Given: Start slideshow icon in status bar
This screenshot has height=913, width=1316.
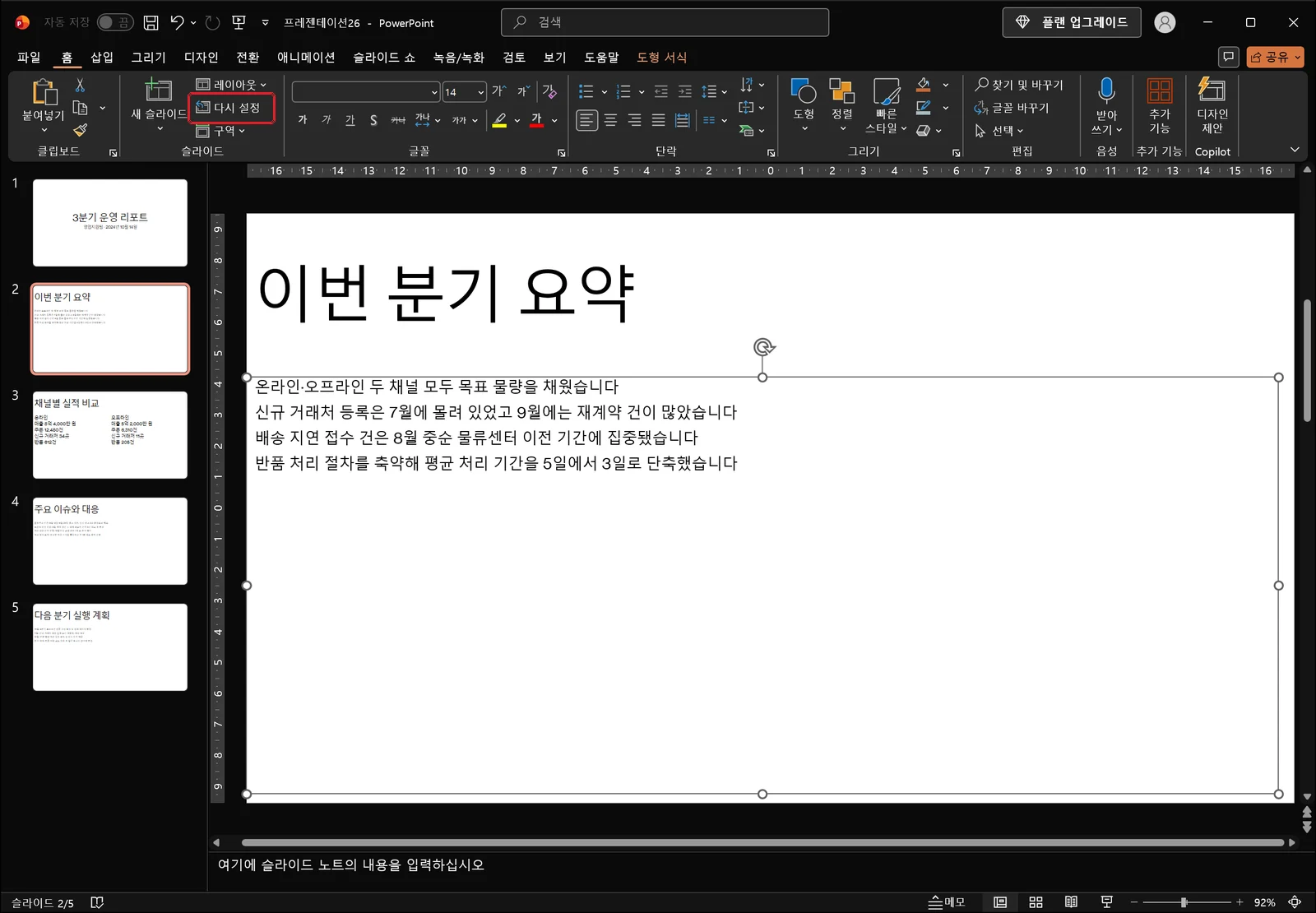Looking at the screenshot, I should coord(1107,902).
